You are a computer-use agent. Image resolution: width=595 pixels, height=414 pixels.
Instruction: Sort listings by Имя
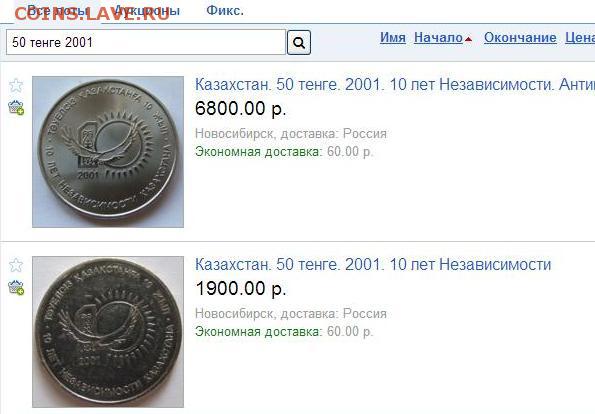pyautogui.click(x=393, y=38)
